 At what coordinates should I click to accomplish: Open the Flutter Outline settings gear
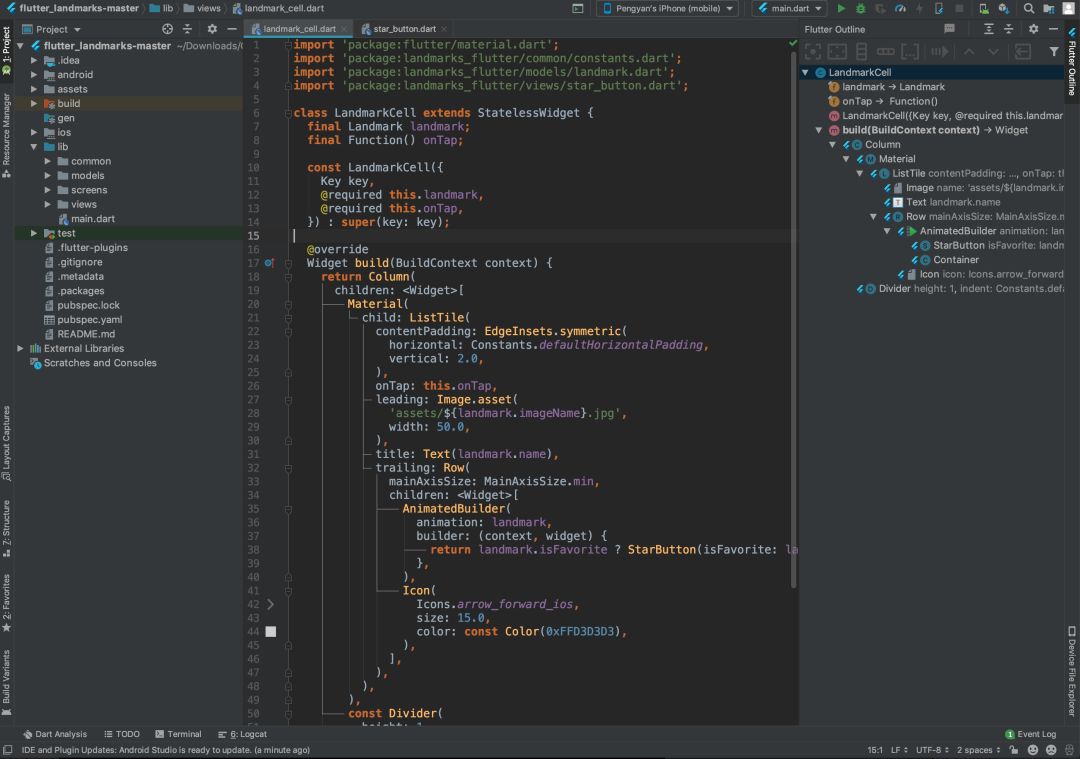click(x=1033, y=29)
